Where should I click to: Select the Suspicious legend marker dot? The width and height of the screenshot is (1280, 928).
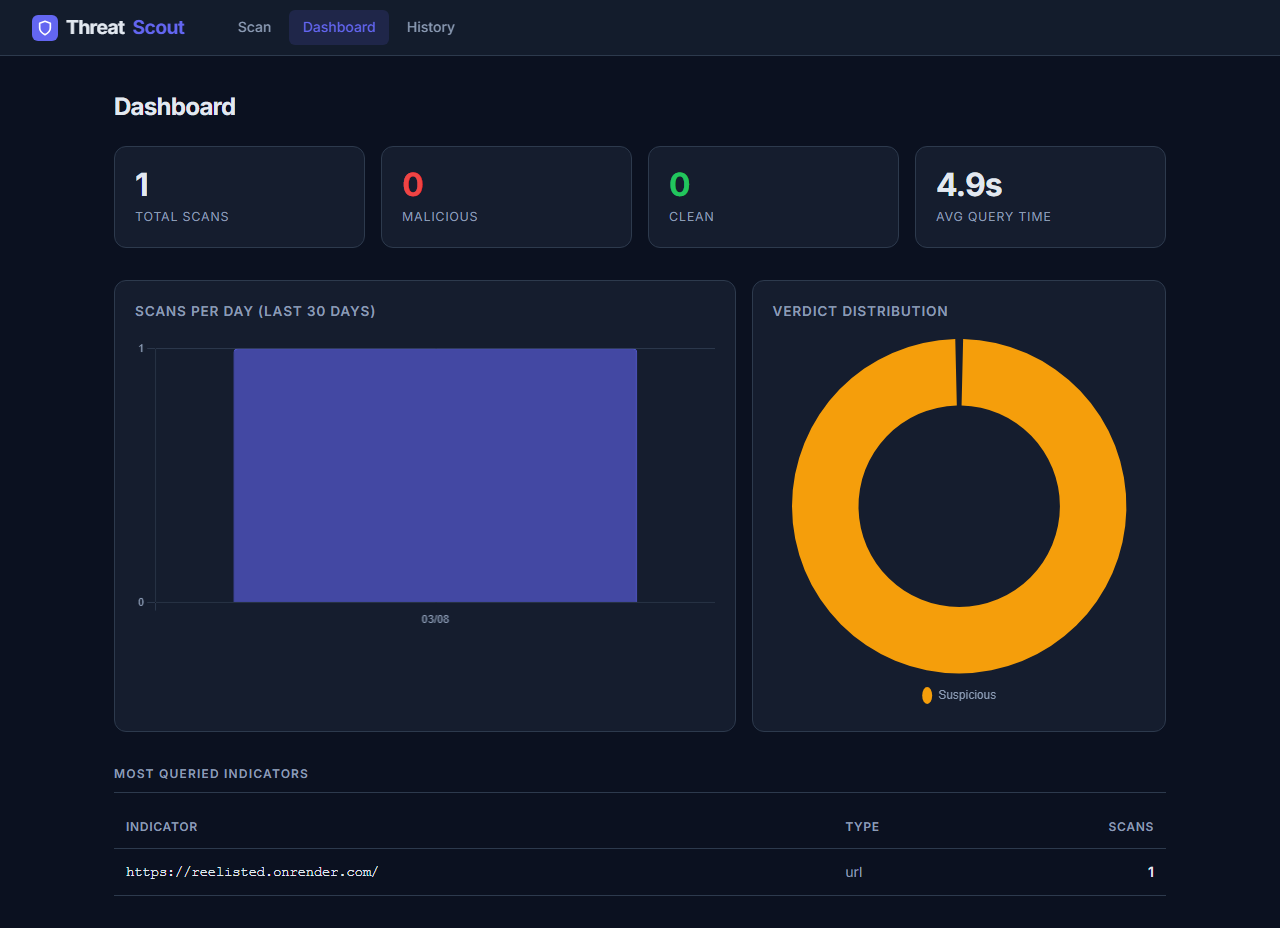pos(927,694)
